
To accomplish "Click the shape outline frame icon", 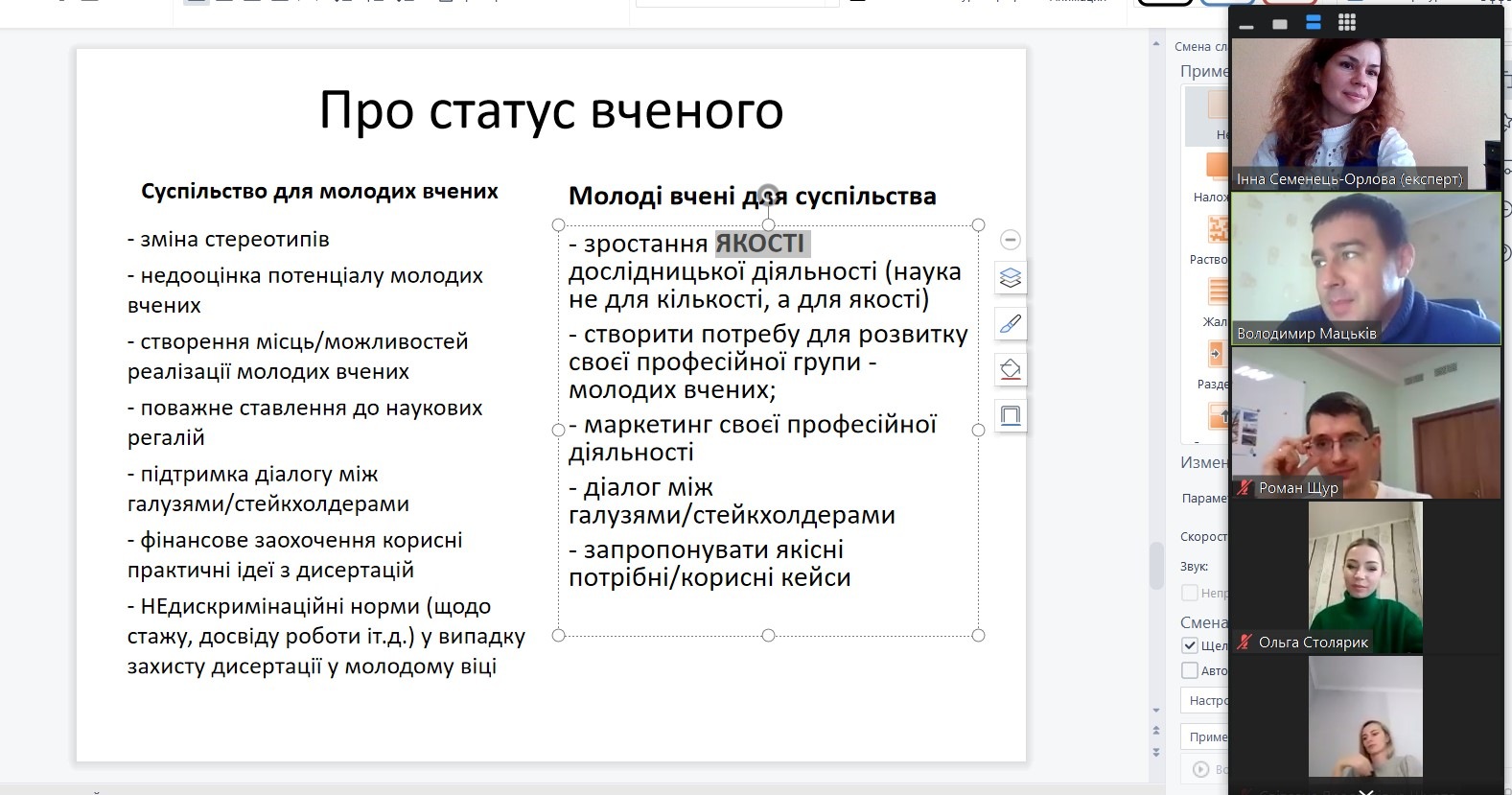I will point(1011,415).
